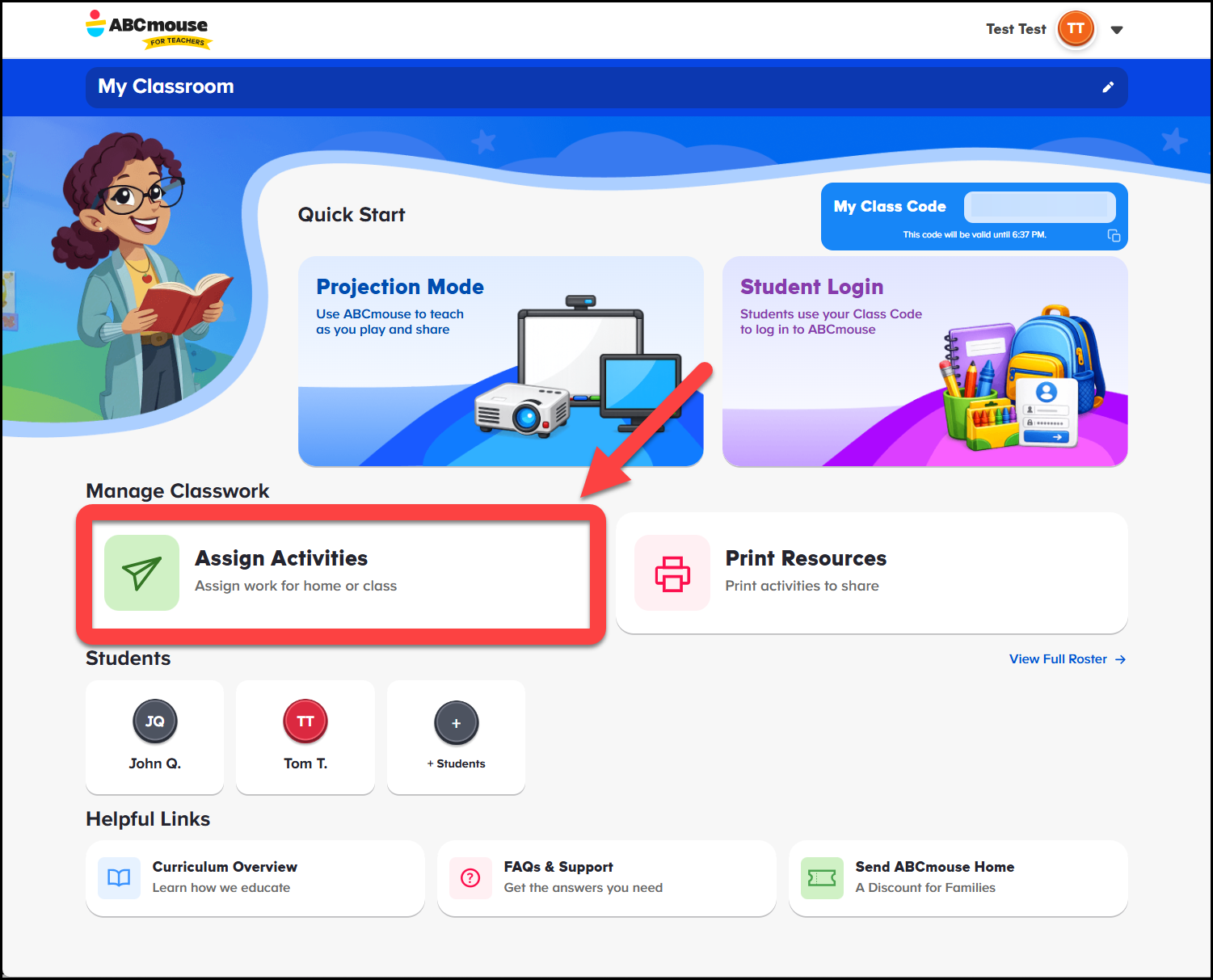Expand the account dropdown arrow
Image resolution: width=1213 pixels, height=980 pixels.
click(x=1117, y=30)
